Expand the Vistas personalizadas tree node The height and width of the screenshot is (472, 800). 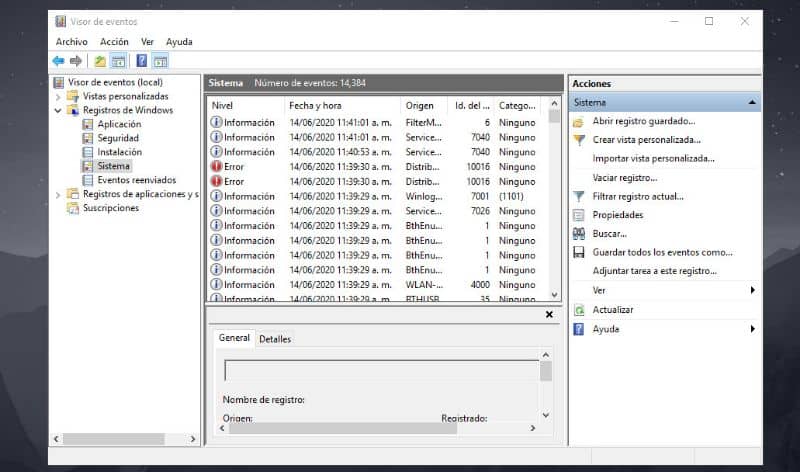pyautogui.click(x=58, y=96)
